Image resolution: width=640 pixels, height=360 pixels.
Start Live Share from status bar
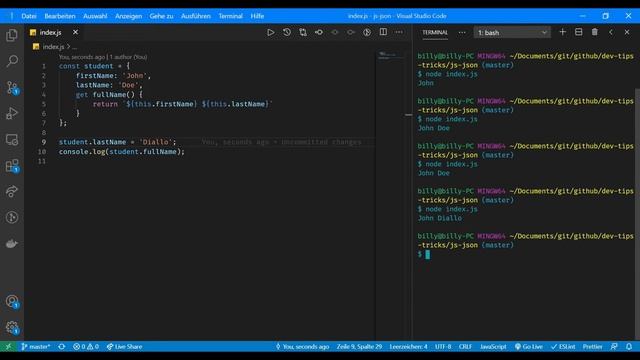tap(124, 347)
